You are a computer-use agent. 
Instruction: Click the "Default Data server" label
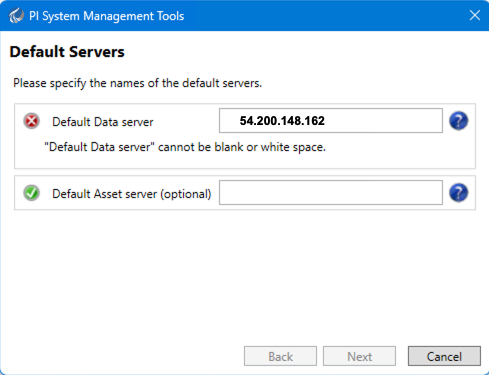(x=103, y=122)
